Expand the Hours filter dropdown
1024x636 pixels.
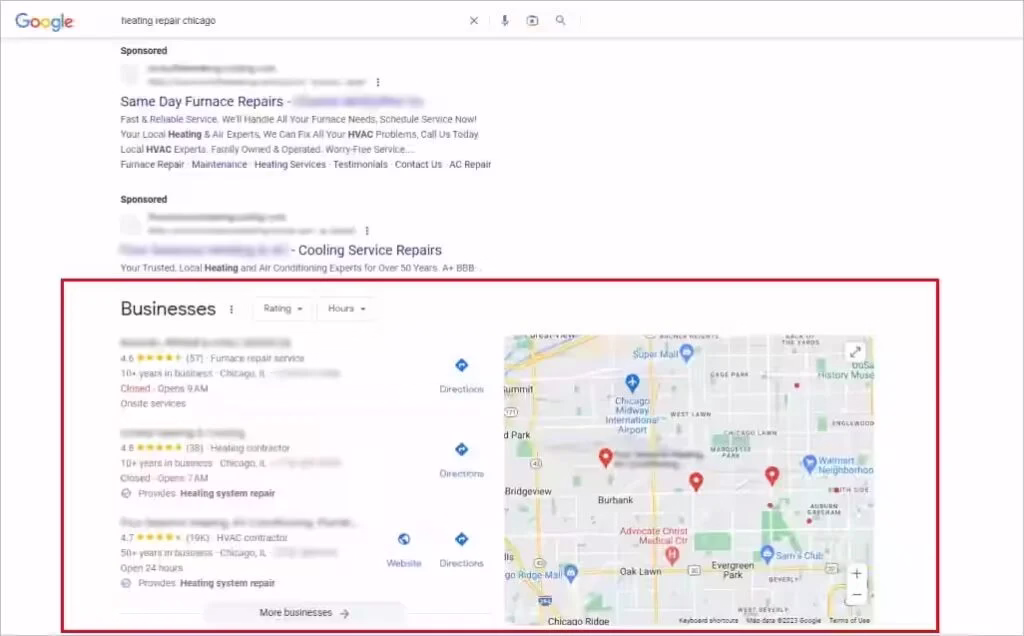346,308
